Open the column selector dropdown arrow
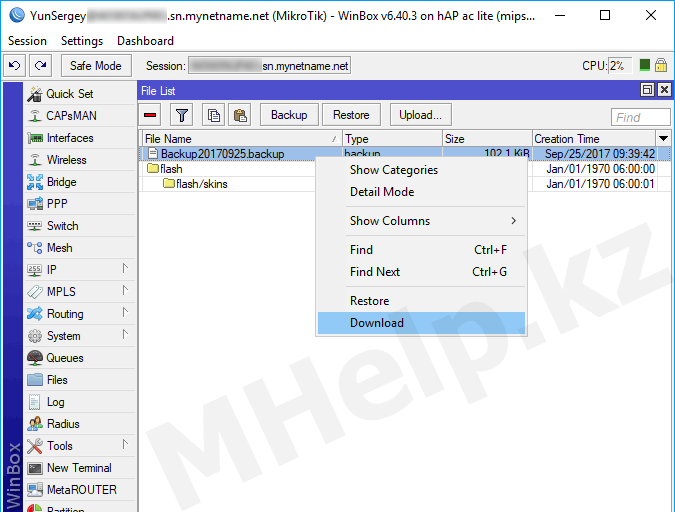Screen dimensions: 675x512 (x=663, y=139)
